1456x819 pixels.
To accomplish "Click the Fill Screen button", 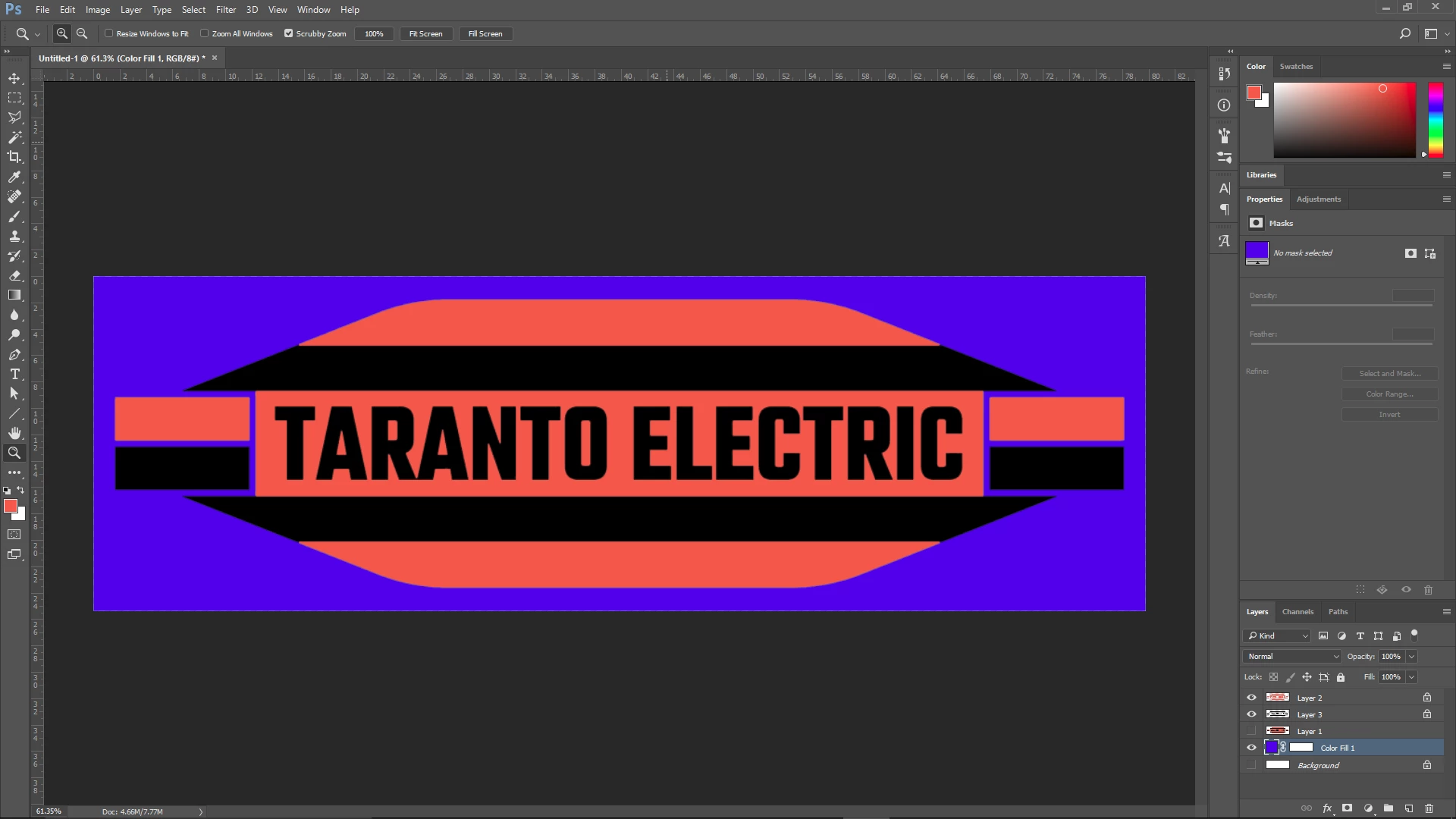I will (x=485, y=33).
